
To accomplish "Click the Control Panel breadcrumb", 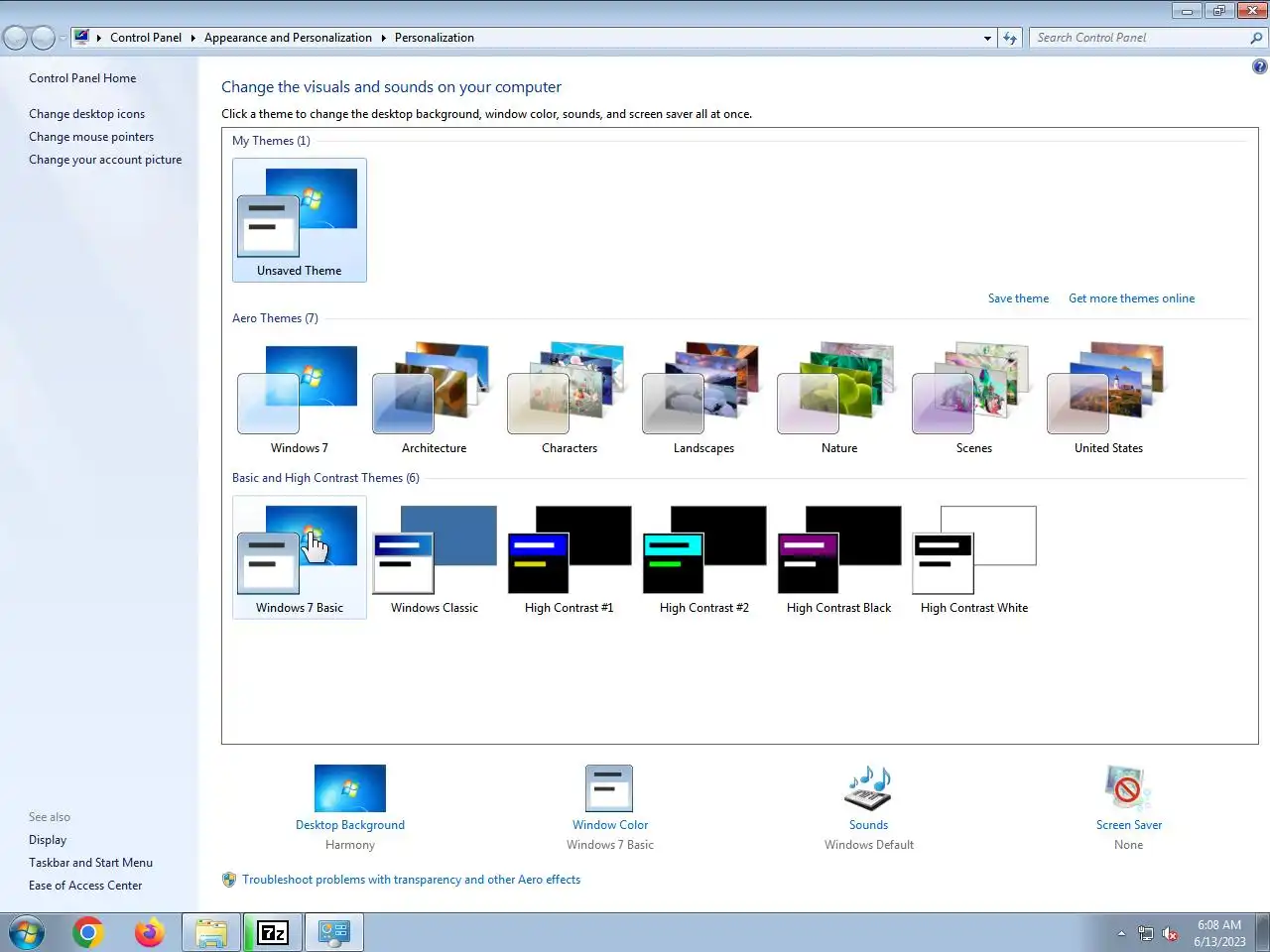I will point(146,38).
